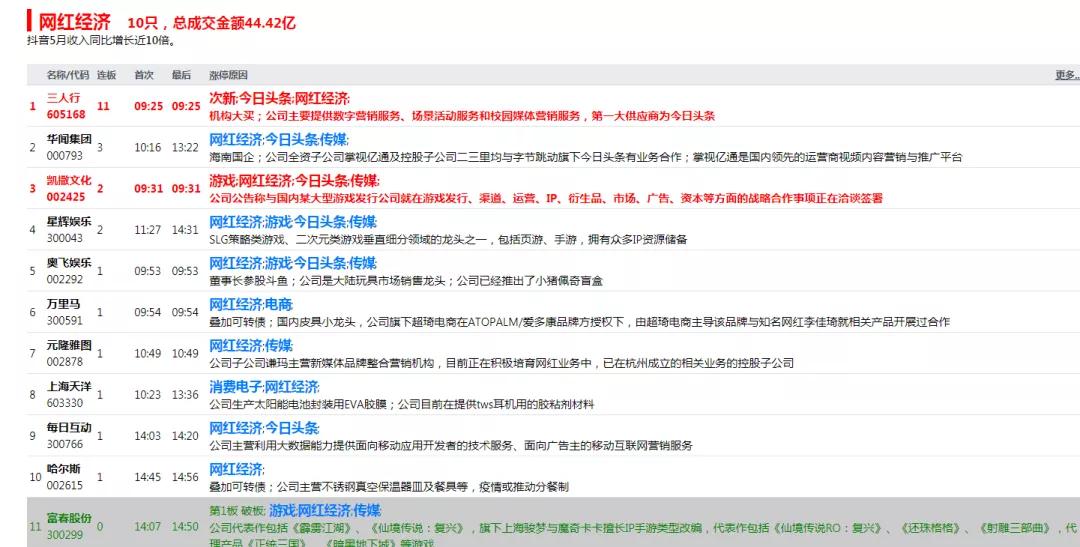Screen dimensions: 1080x547
Task: Click 华闻集团 first time 10:16
Action: pyautogui.click(x=147, y=147)
